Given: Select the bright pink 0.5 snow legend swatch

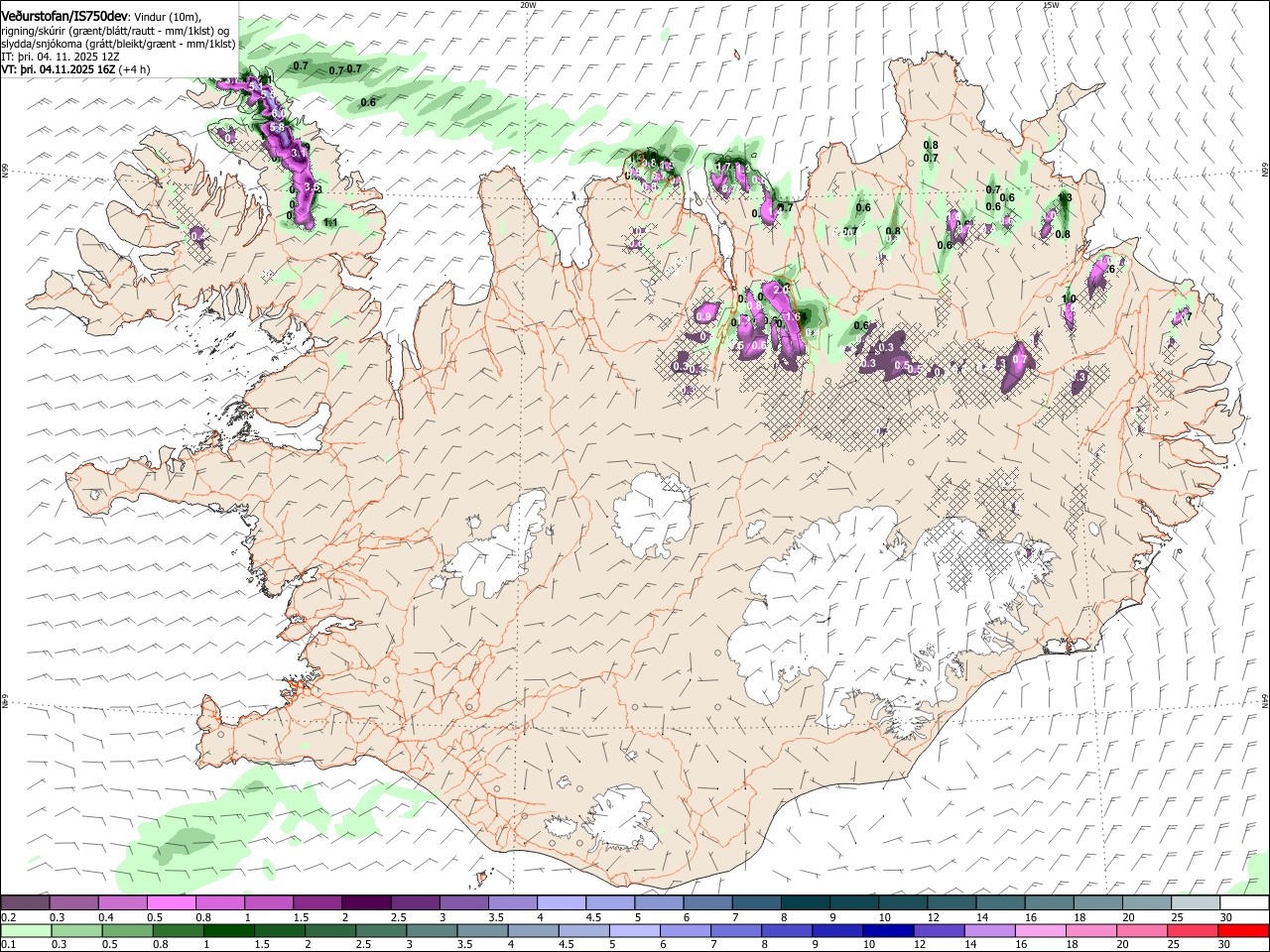Looking at the screenshot, I should click(171, 903).
